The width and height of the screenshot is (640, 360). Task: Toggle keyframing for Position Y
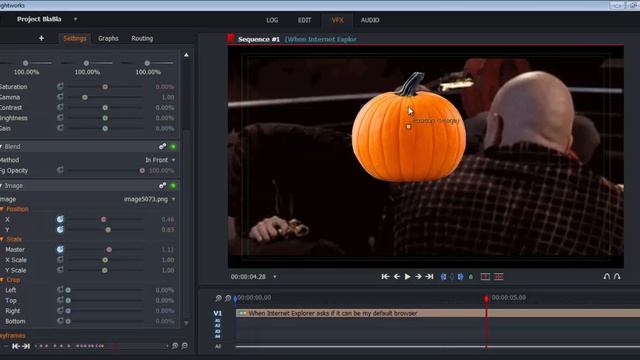(x=60, y=229)
